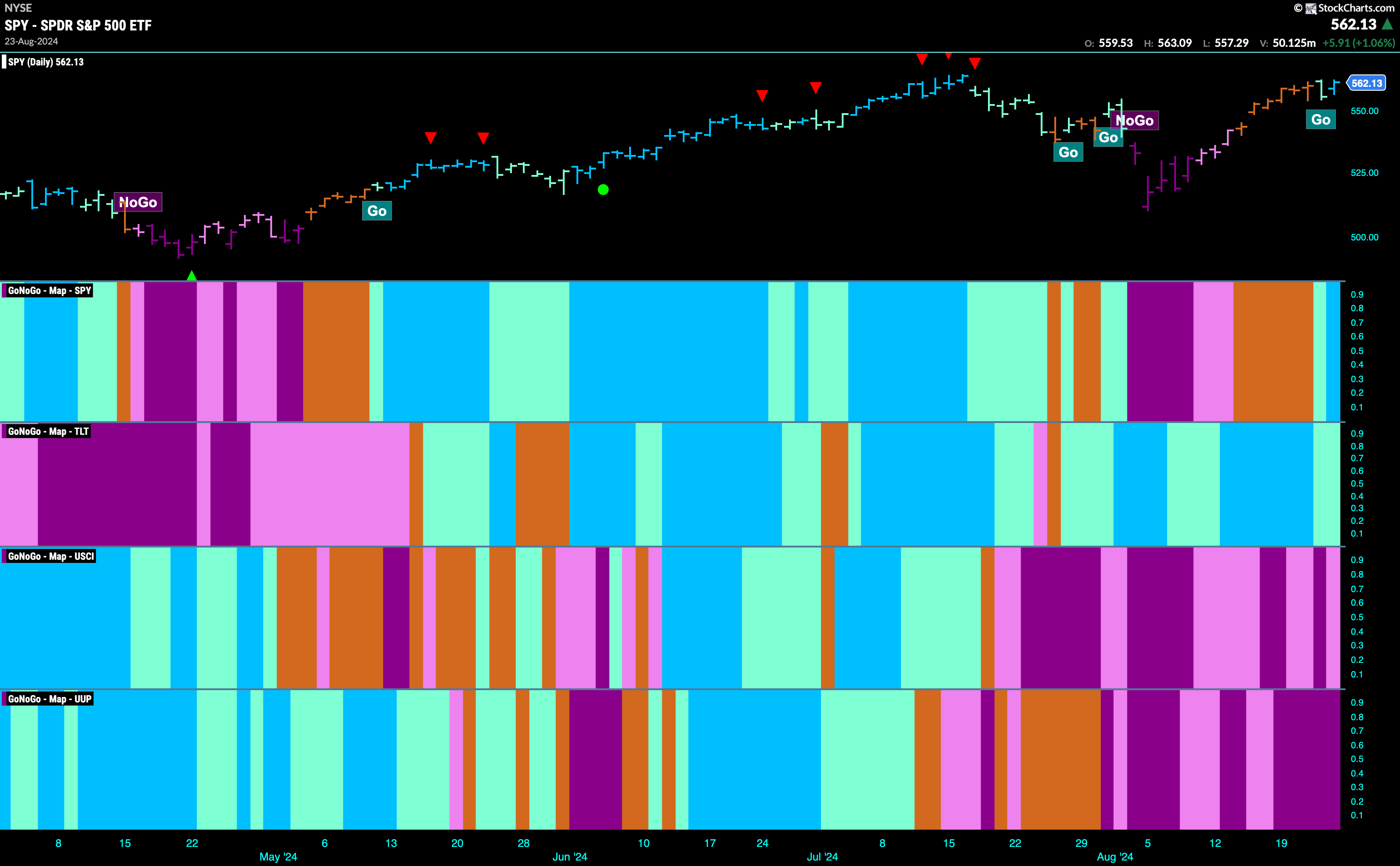Click the wide blue block in the UUP map in June
Screen dimensions: 1400x866
[754, 760]
